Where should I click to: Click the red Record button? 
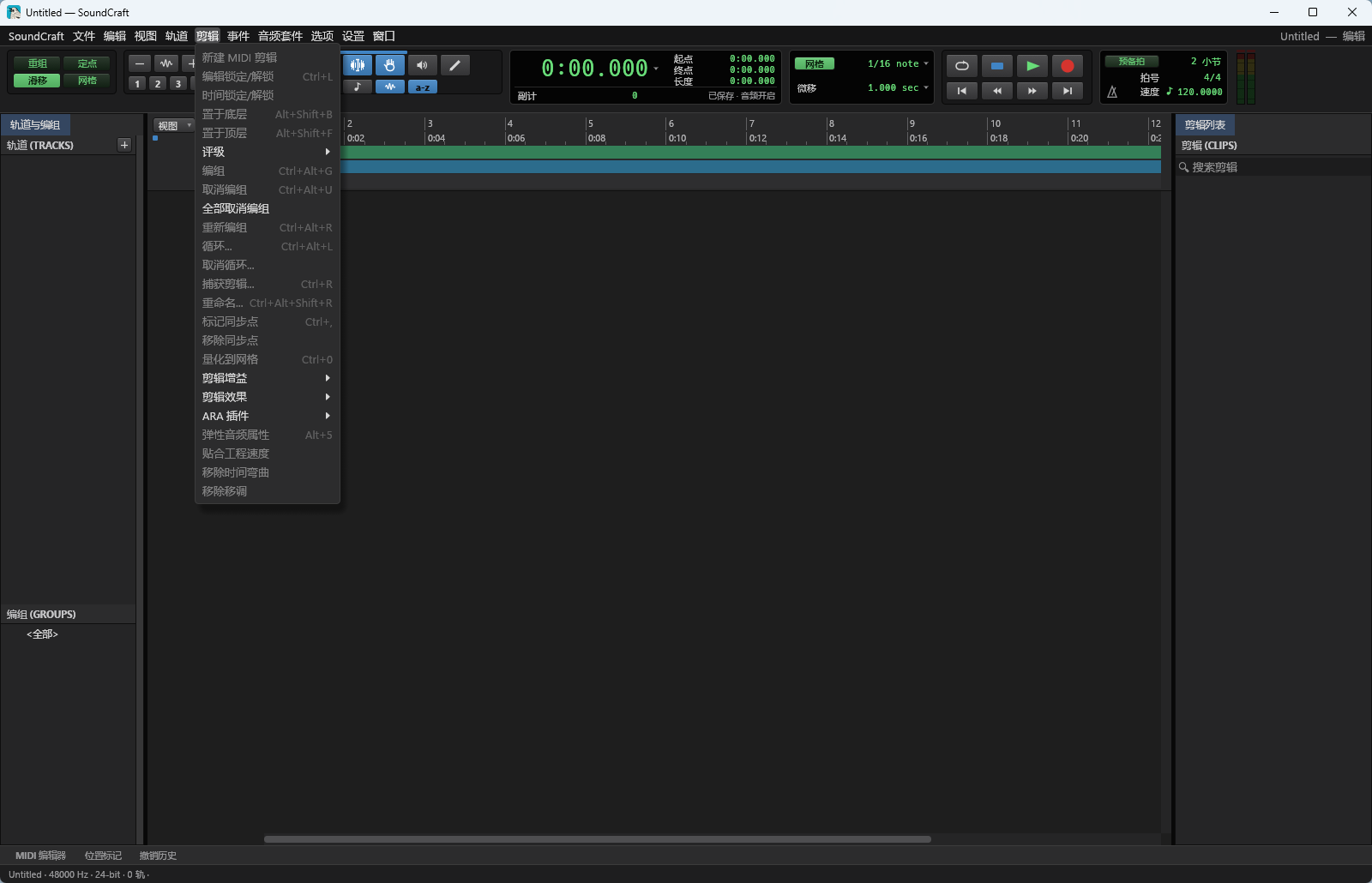click(x=1068, y=66)
